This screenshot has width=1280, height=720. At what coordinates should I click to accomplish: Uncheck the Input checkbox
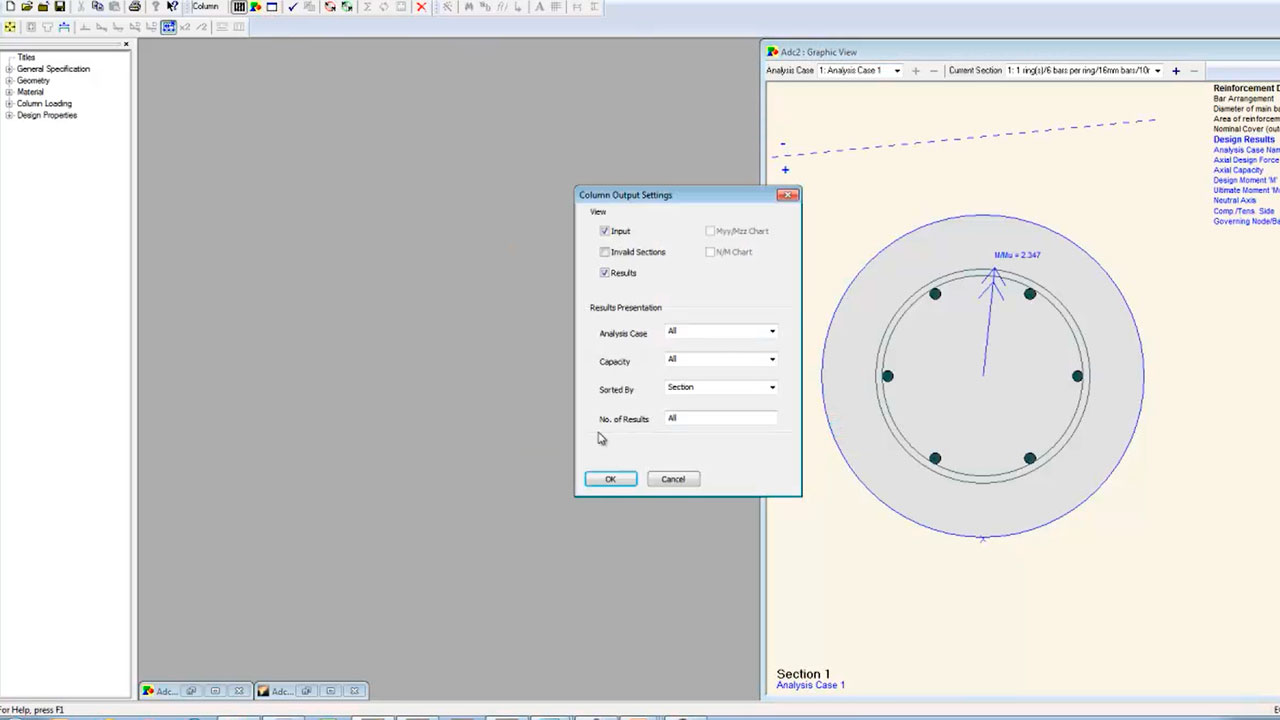605,231
